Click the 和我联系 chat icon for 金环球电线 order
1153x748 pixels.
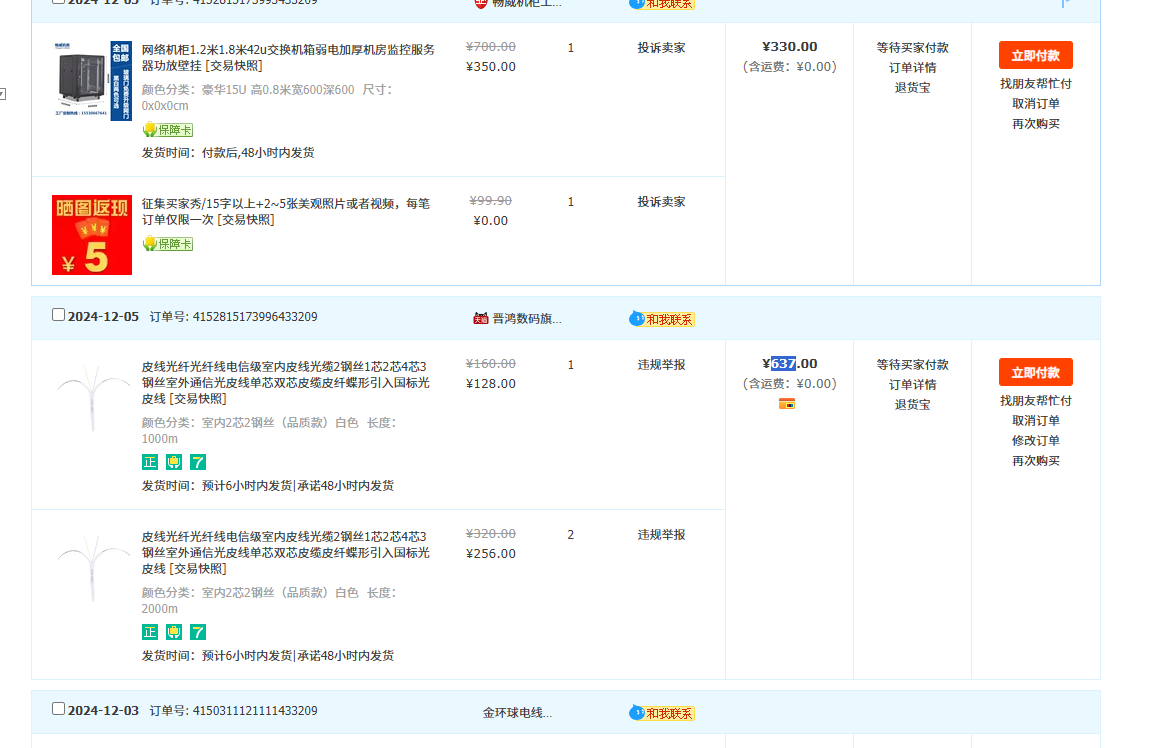662,713
